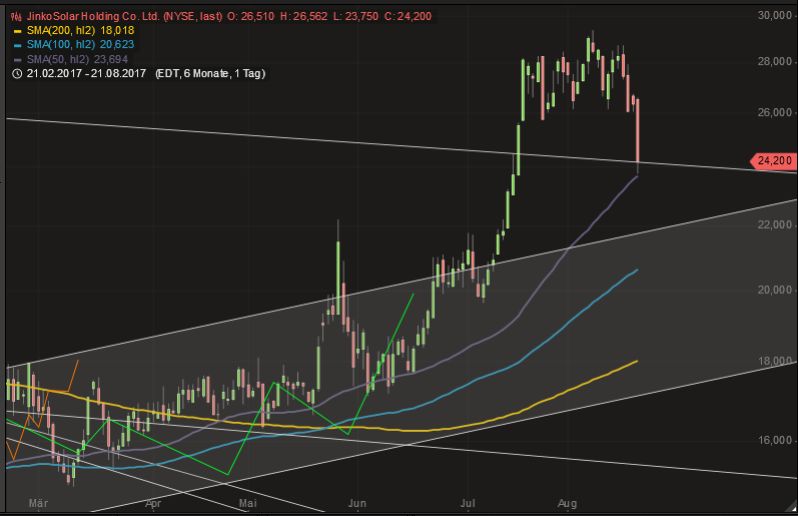Click the 16,000 price axis label
This screenshot has height=516, width=798.
(x=775, y=440)
